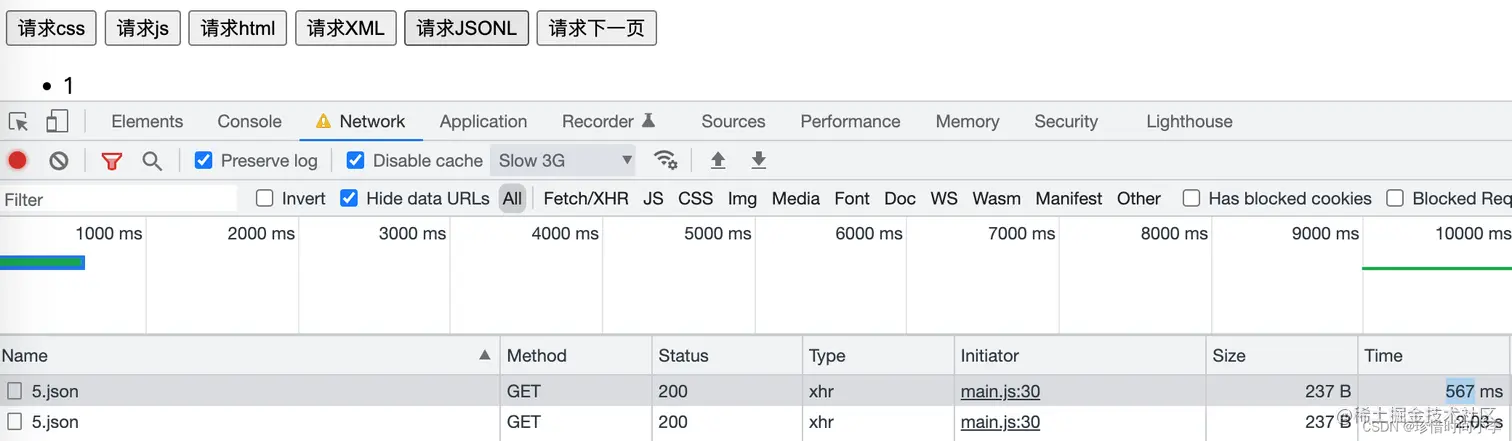
Task: Filter requests by Other type
Action: coord(1139,198)
